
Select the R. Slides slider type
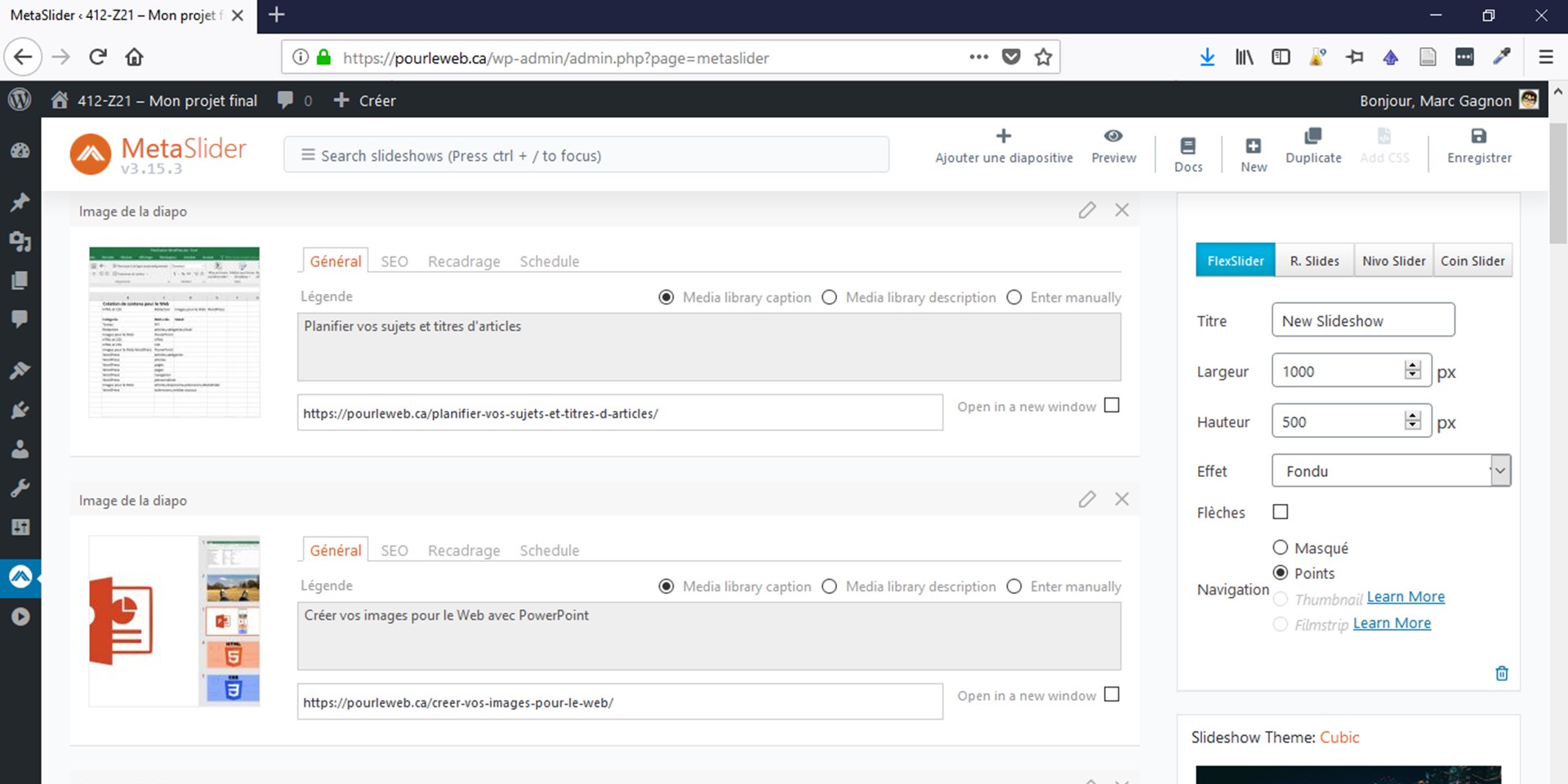(1314, 261)
